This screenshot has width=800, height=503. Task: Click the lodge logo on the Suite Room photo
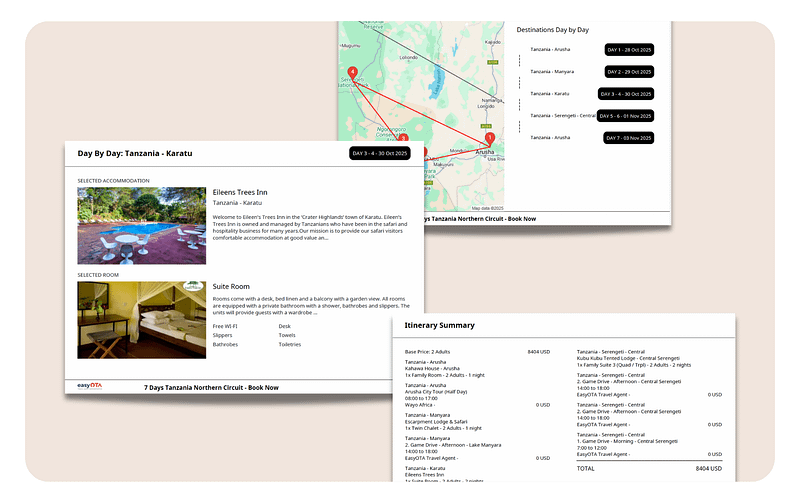pyautogui.click(x=194, y=289)
